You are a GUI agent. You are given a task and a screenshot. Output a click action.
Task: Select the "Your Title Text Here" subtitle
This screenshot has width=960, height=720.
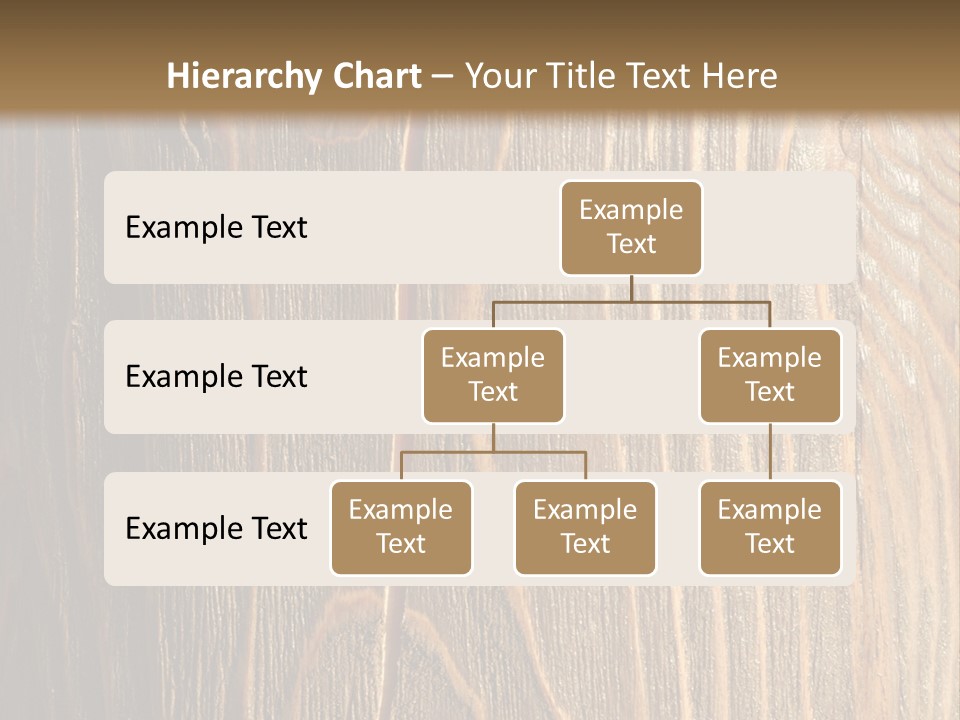pyautogui.click(x=621, y=76)
